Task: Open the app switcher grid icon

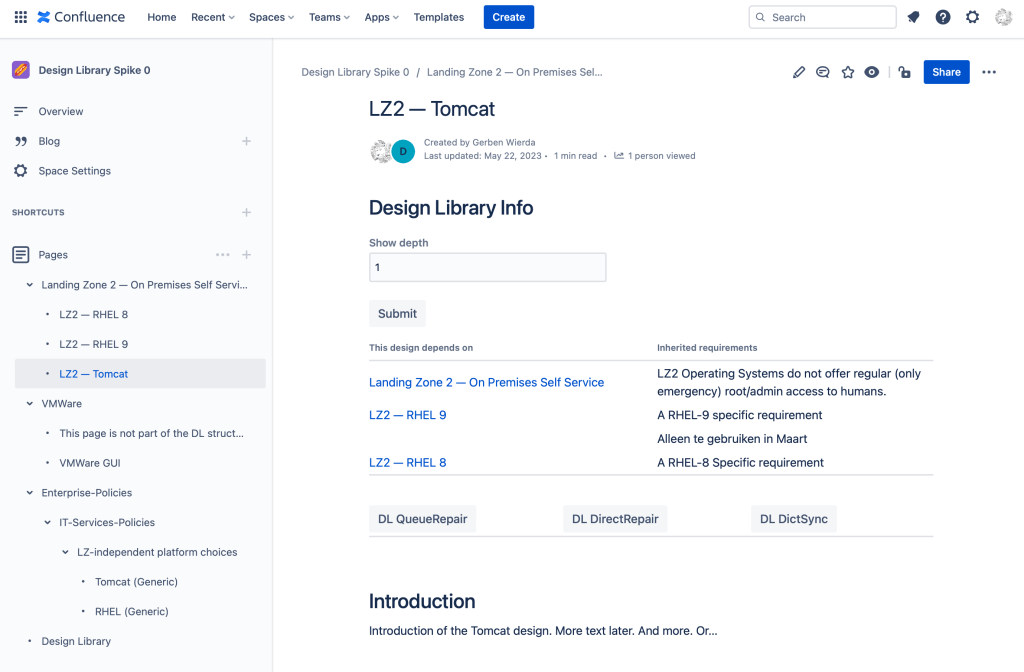Action: pos(20,17)
